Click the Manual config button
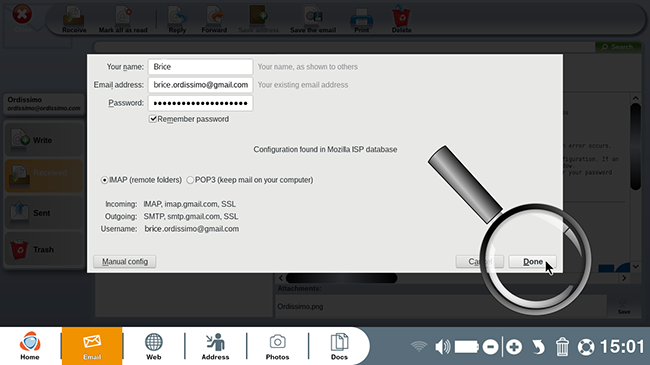 tap(125, 262)
